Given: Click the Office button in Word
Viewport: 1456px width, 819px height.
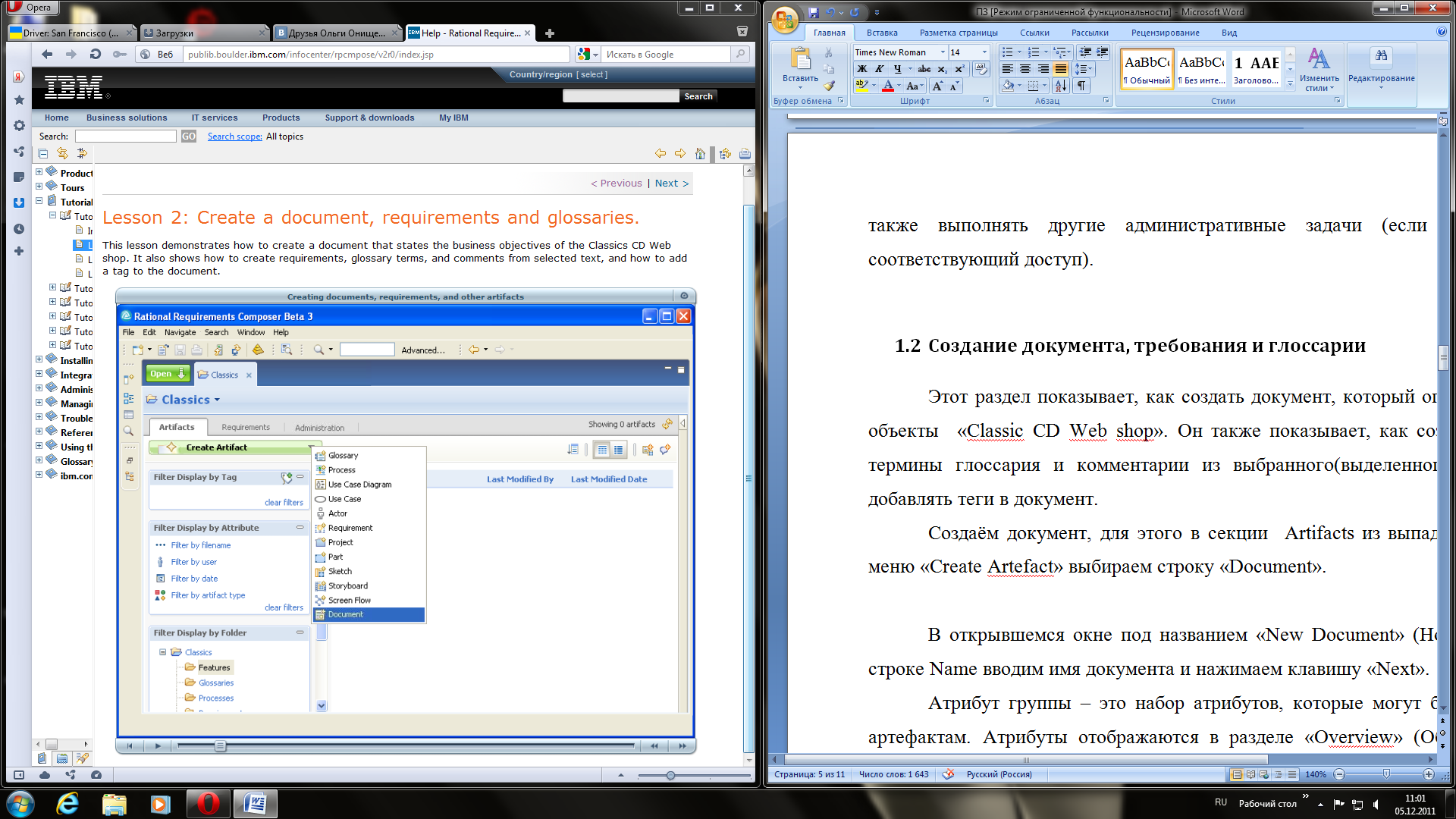Looking at the screenshot, I should [x=785, y=18].
